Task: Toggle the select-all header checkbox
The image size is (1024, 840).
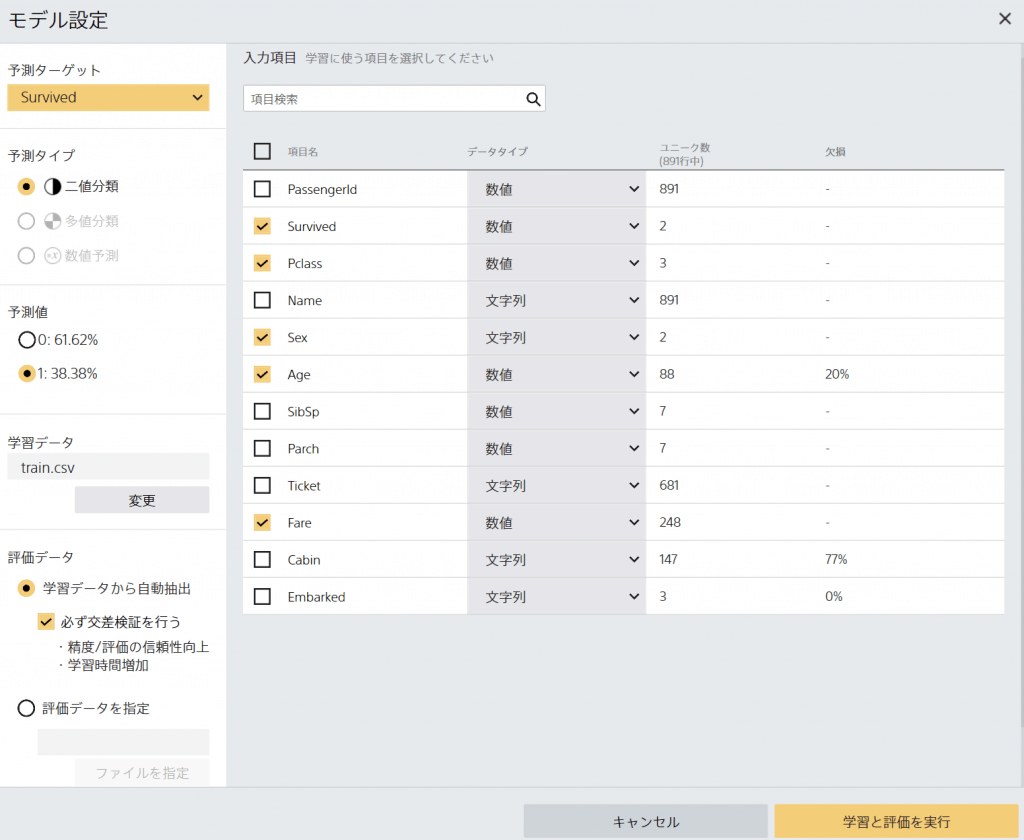Action: [x=262, y=151]
